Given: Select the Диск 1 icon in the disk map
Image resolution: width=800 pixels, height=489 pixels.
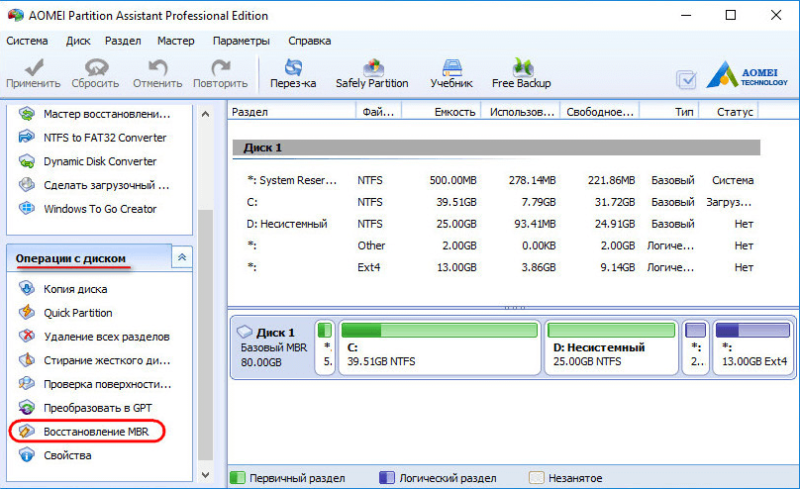Looking at the screenshot, I should click(245, 332).
